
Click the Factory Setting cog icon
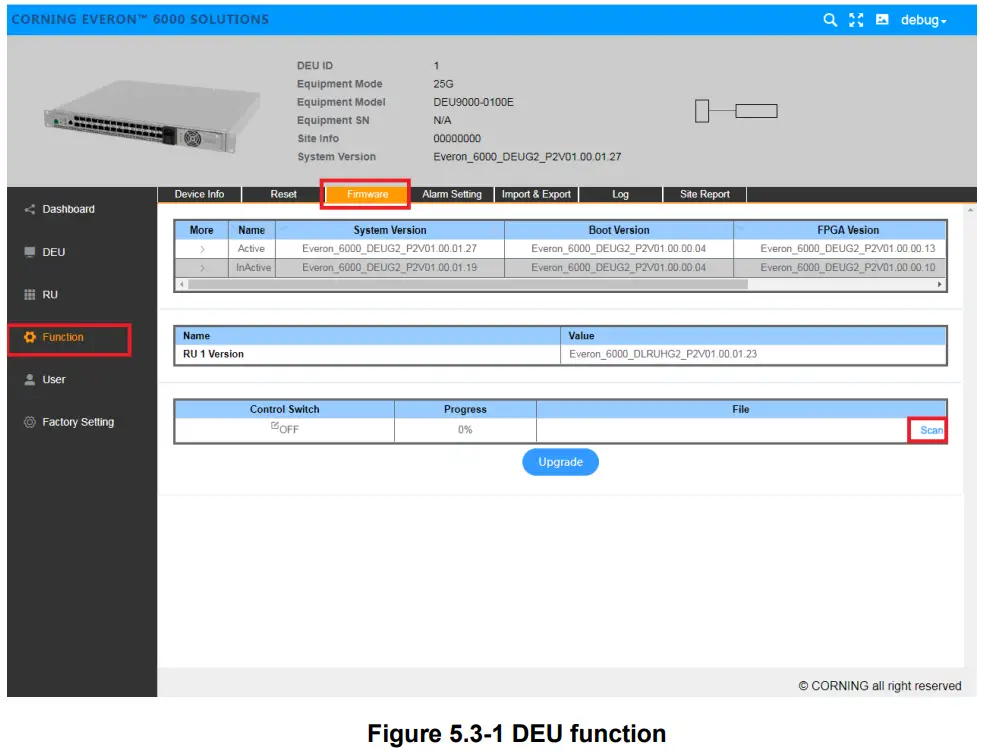29,422
